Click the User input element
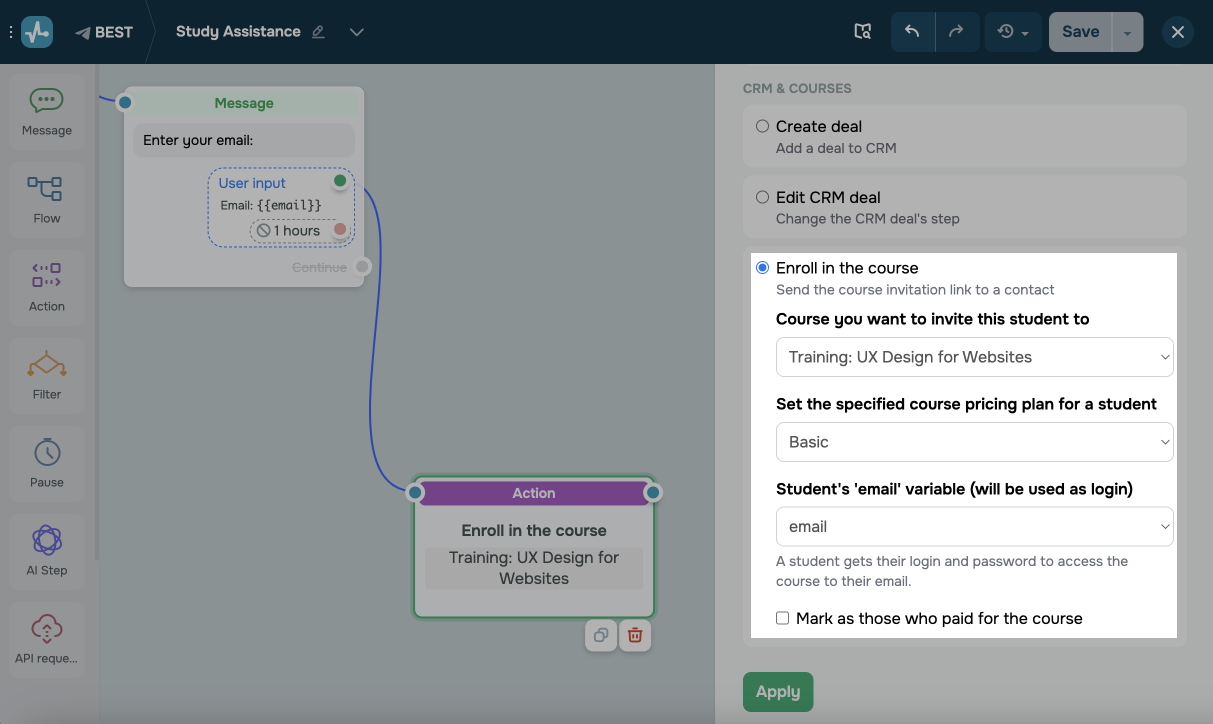1213x724 pixels. (x=280, y=206)
